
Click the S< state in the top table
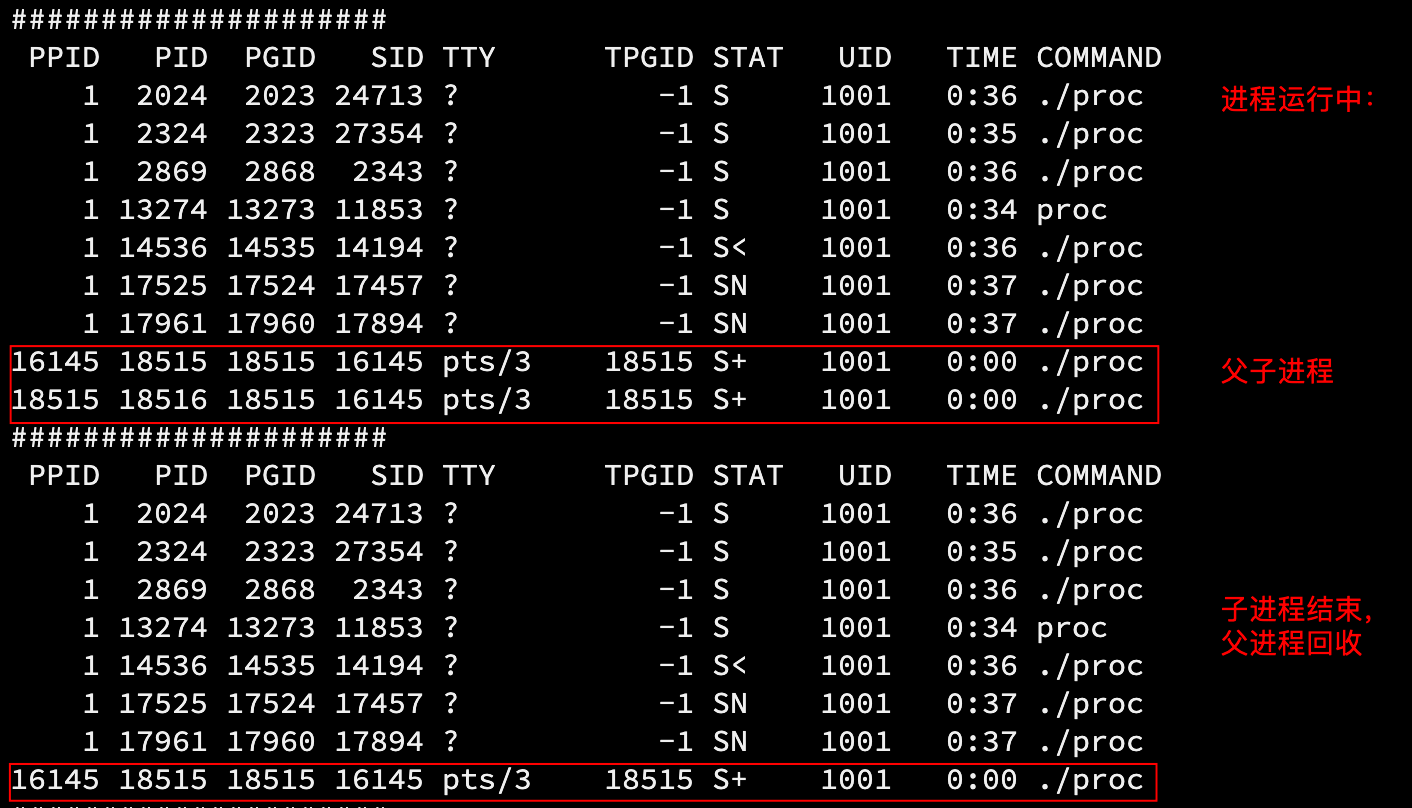[x=729, y=248]
